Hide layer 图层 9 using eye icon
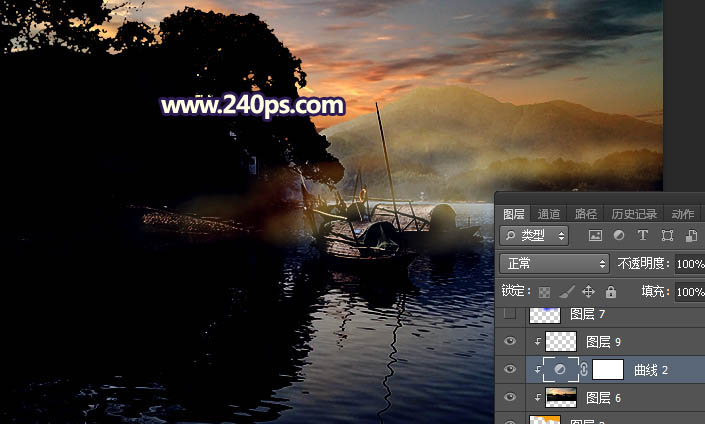The width and height of the screenshot is (705, 424). (511, 342)
